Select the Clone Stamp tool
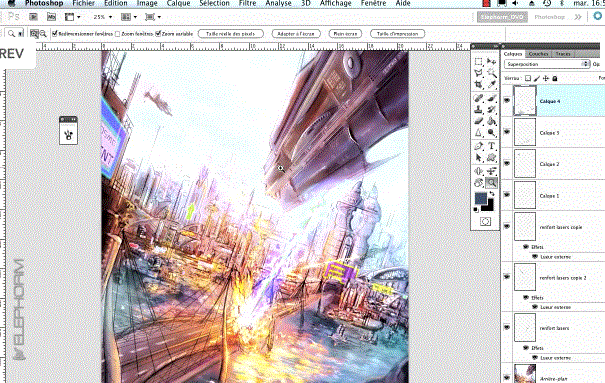605x383 pixels. tap(479, 110)
